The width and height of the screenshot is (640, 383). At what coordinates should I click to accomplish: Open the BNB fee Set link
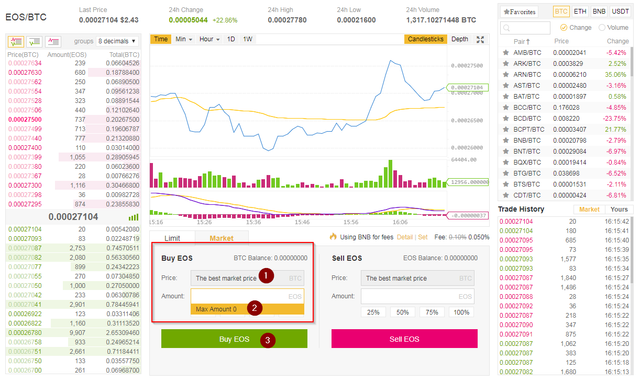pyautogui.click(x=423, y=237)
